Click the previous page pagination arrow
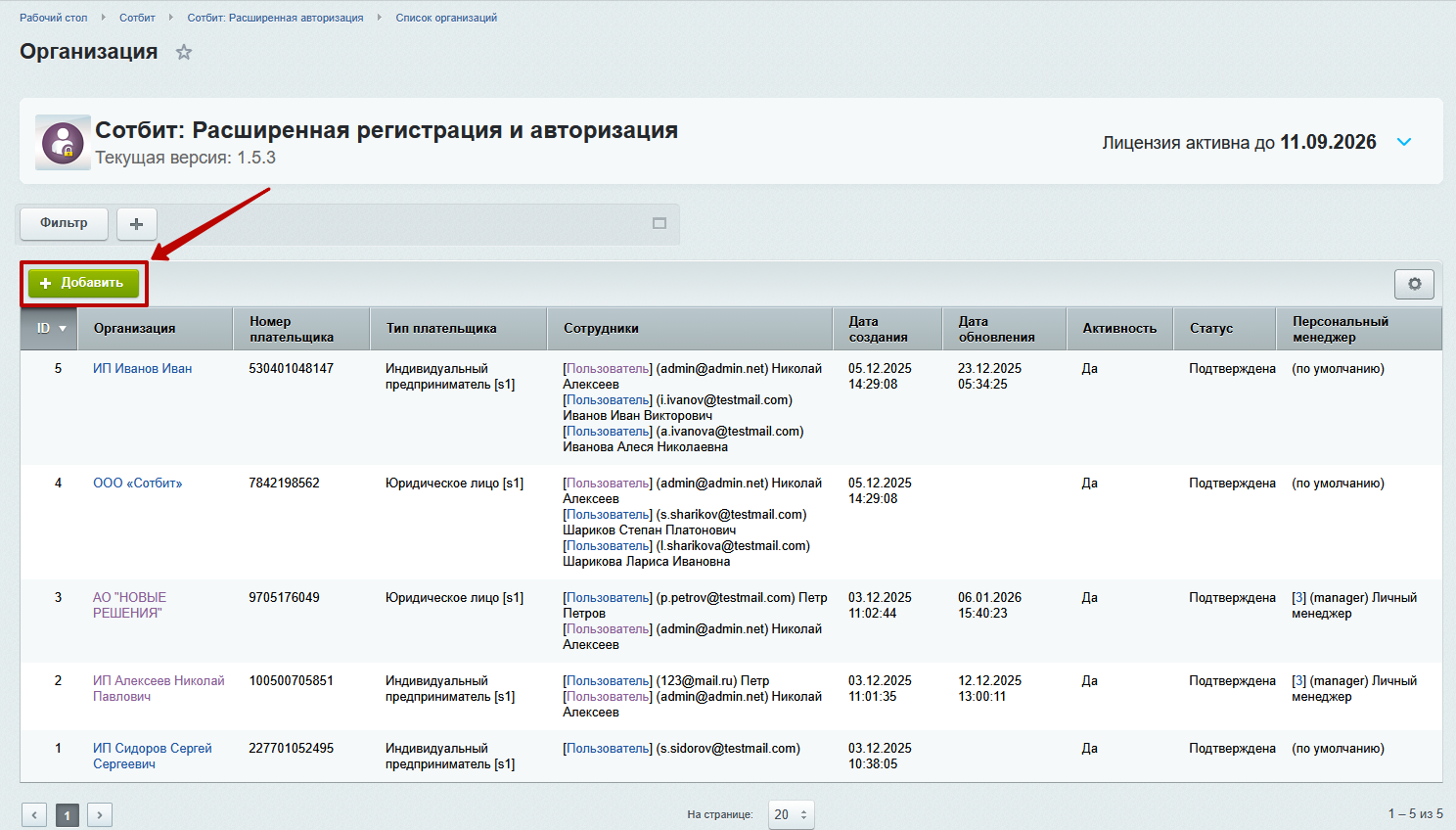 point(34,813)
